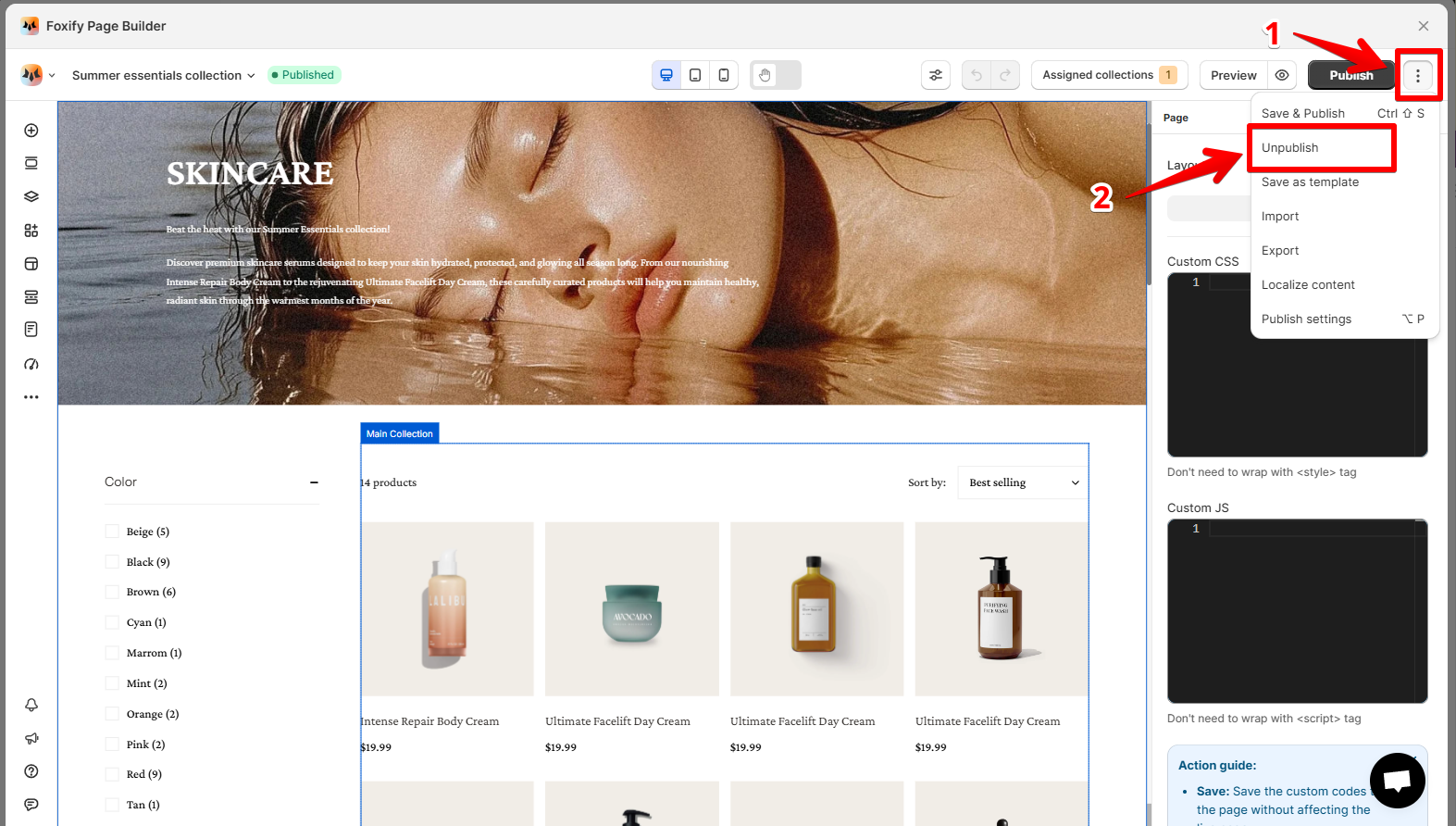1456x826 pixels.
Task: Open the stacked rows icon in left sidebar
Action: (x=31, y=297)
